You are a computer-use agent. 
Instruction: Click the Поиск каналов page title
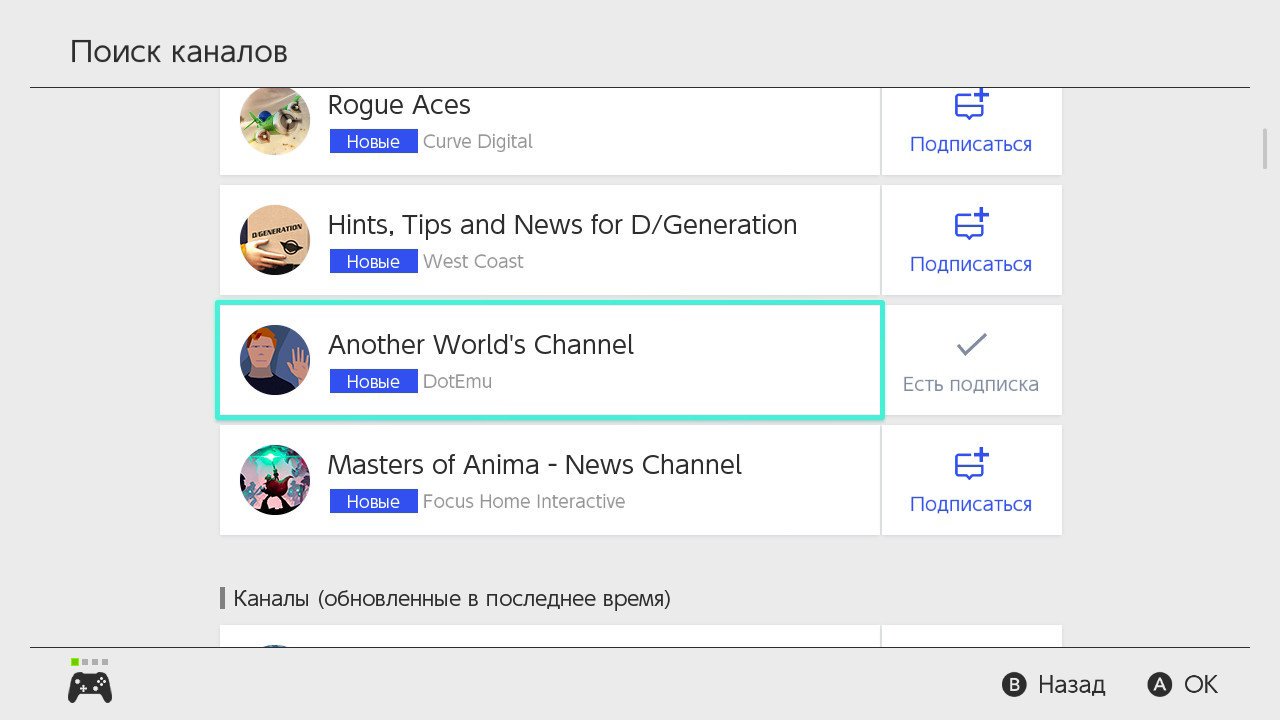[x=179, y=52]
